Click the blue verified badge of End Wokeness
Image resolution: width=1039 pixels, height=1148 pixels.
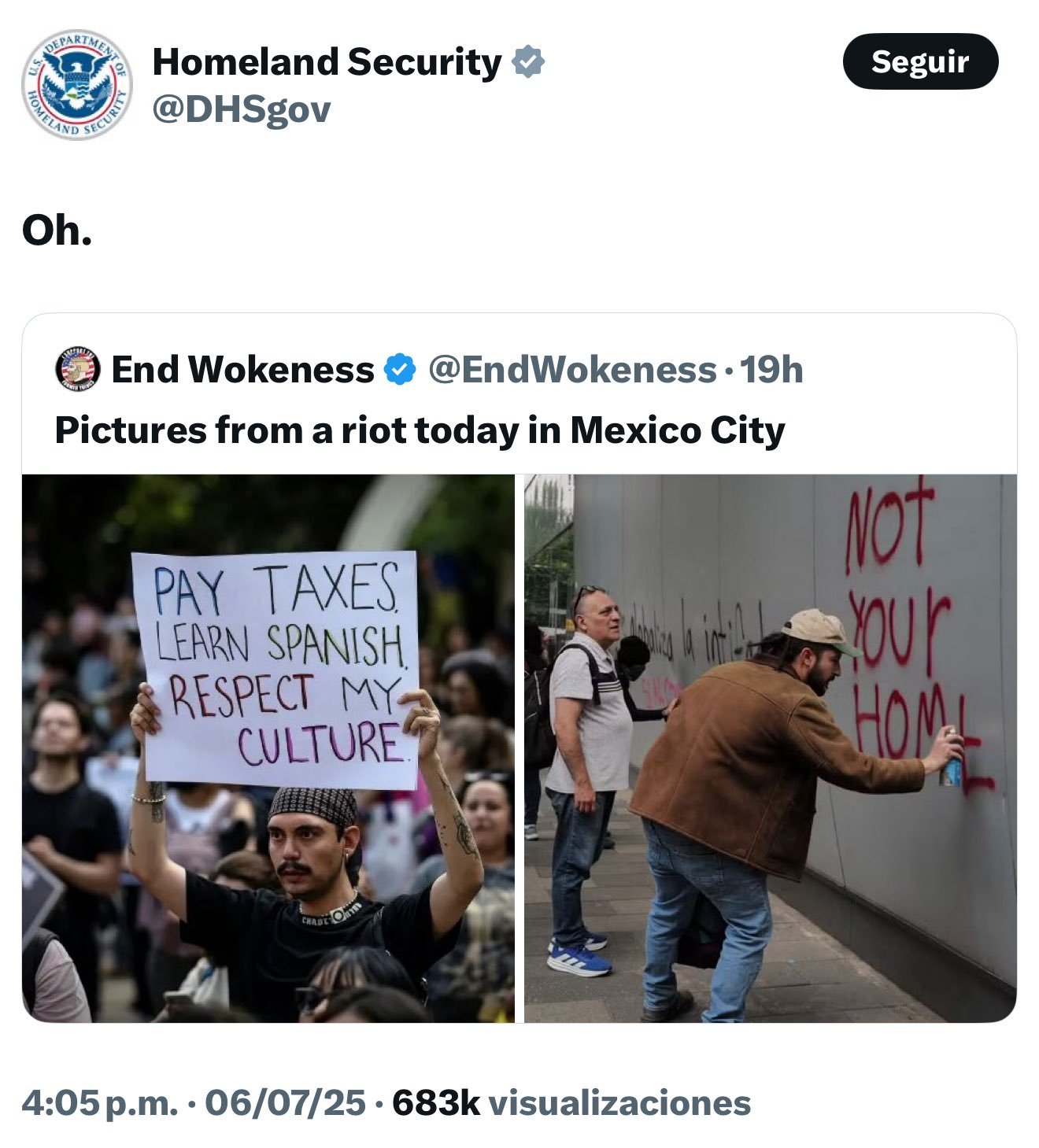point(400,369)
